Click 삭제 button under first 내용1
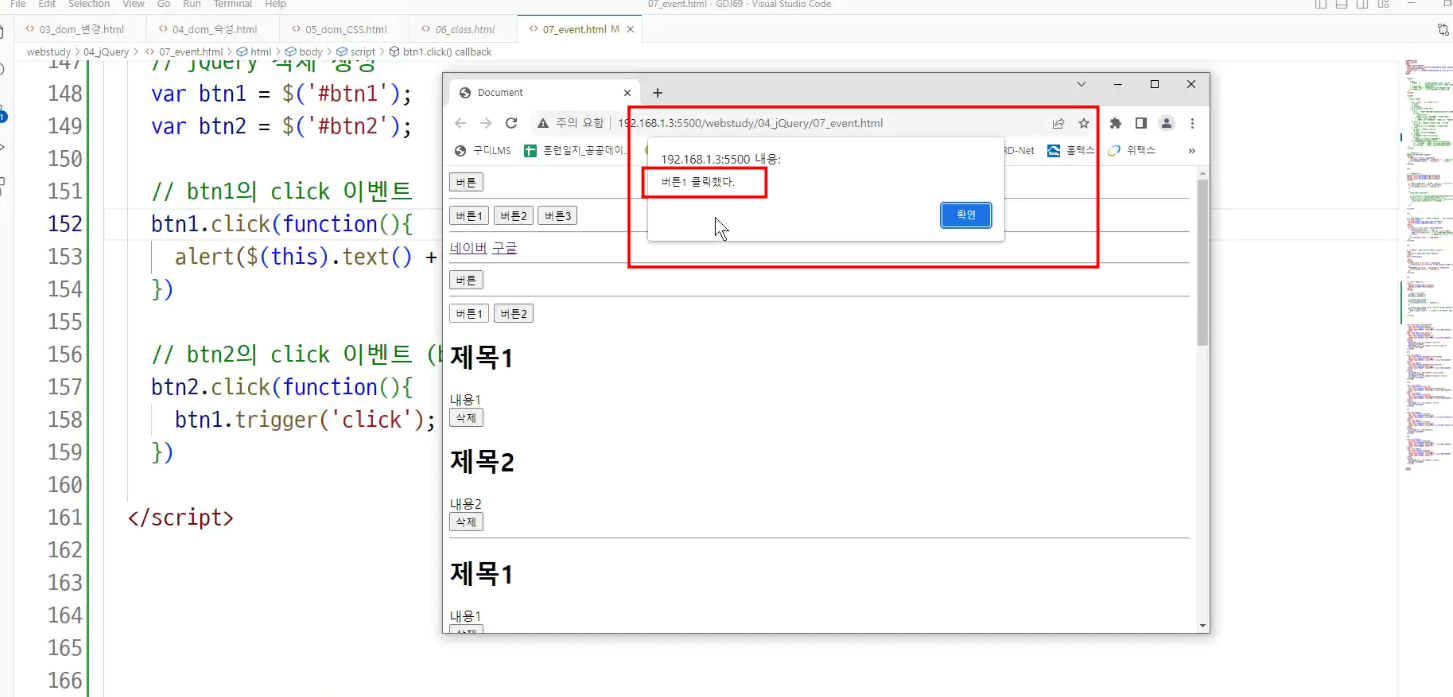 point(466,418)
